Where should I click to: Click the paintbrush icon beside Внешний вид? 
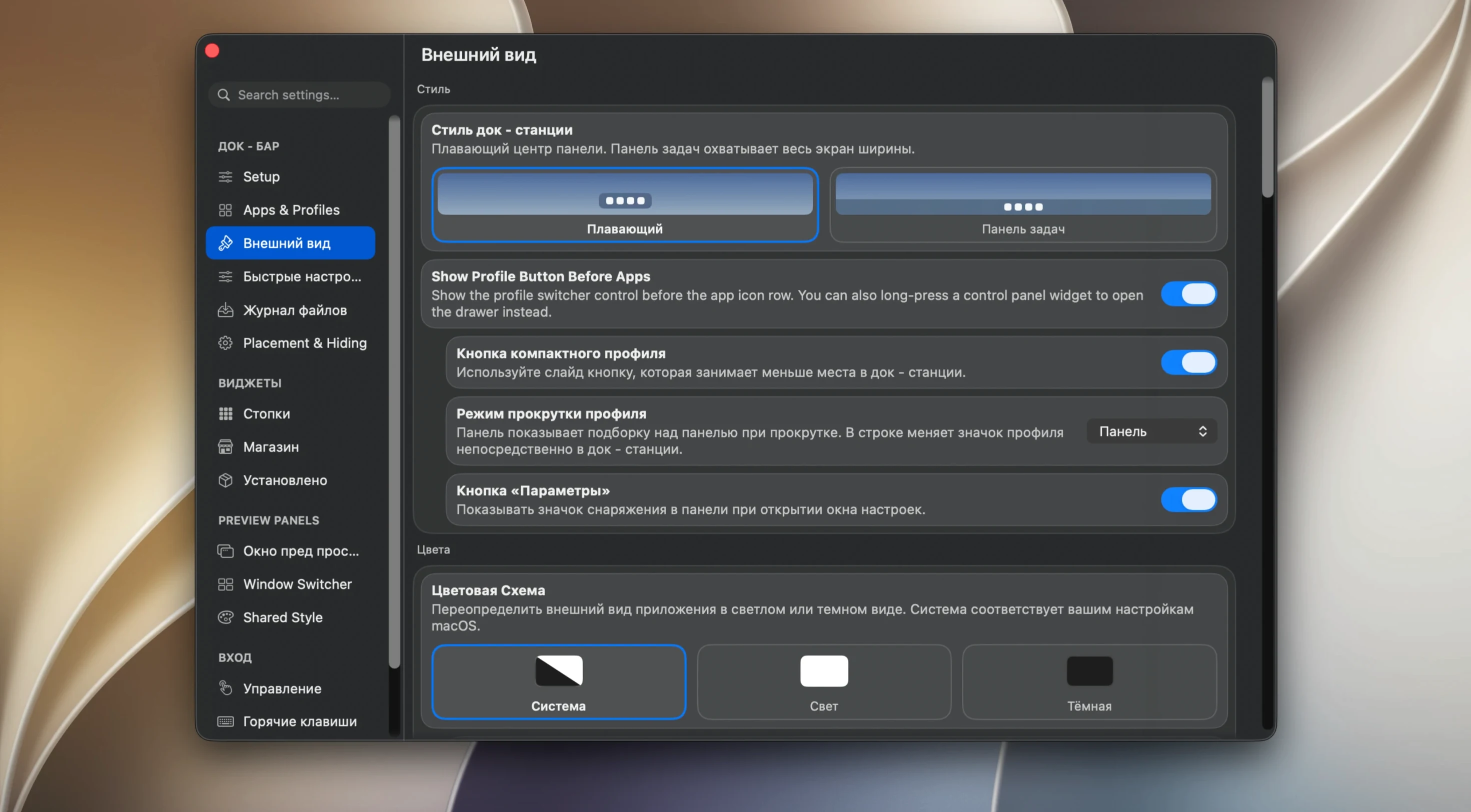coord(226,243)
